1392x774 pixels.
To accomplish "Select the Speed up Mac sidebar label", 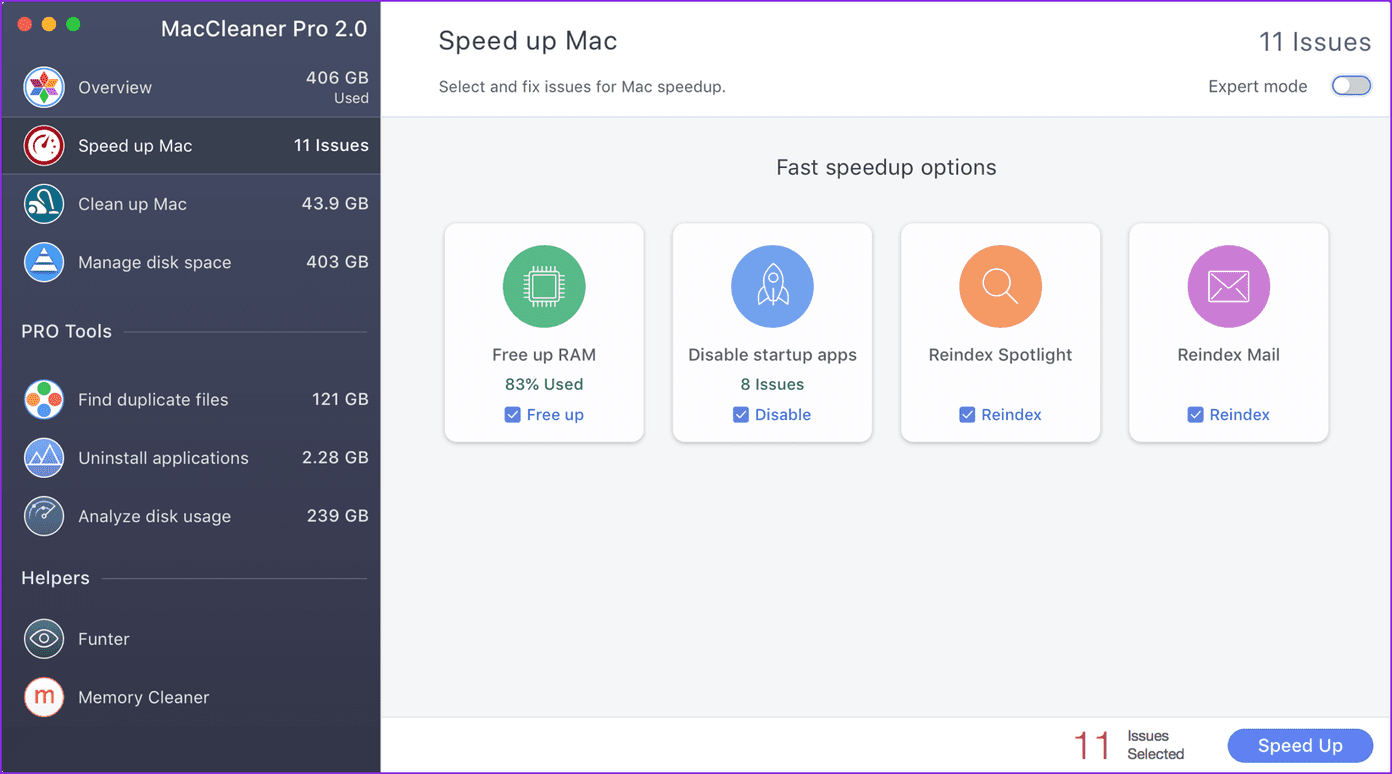I will click(135, 146).
